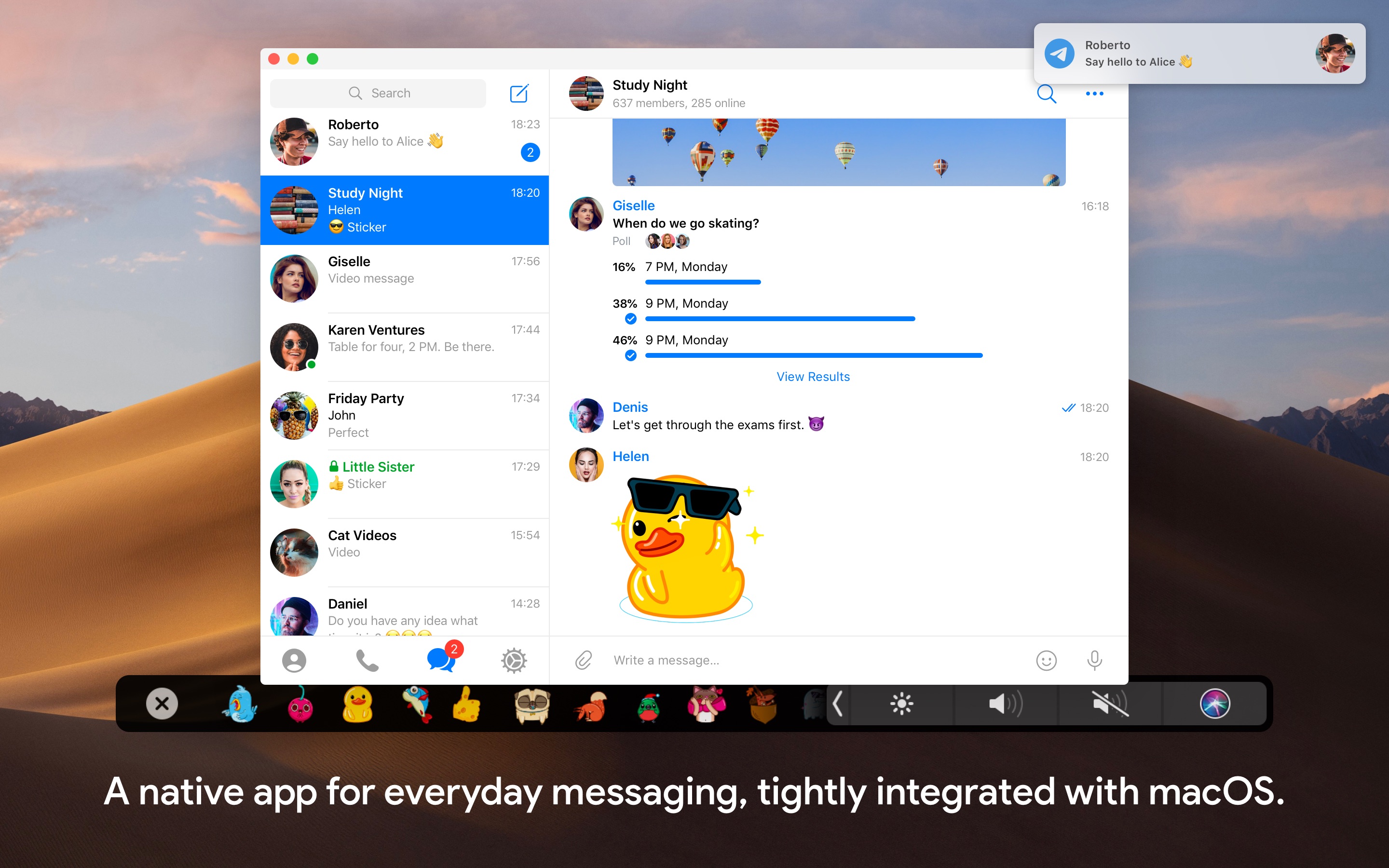Click the attachment paperclip icon
This screenshot has height=868, width=1389.
pos(583,660)
